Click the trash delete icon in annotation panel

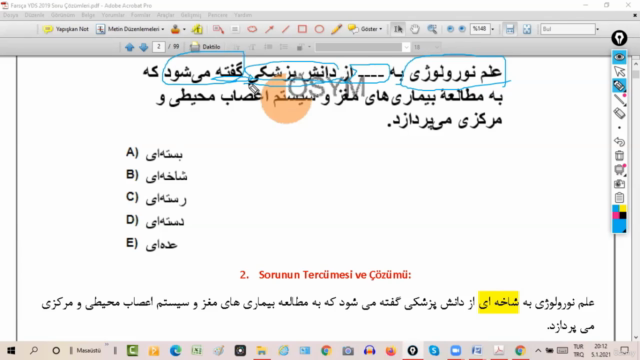click(619, 156)
